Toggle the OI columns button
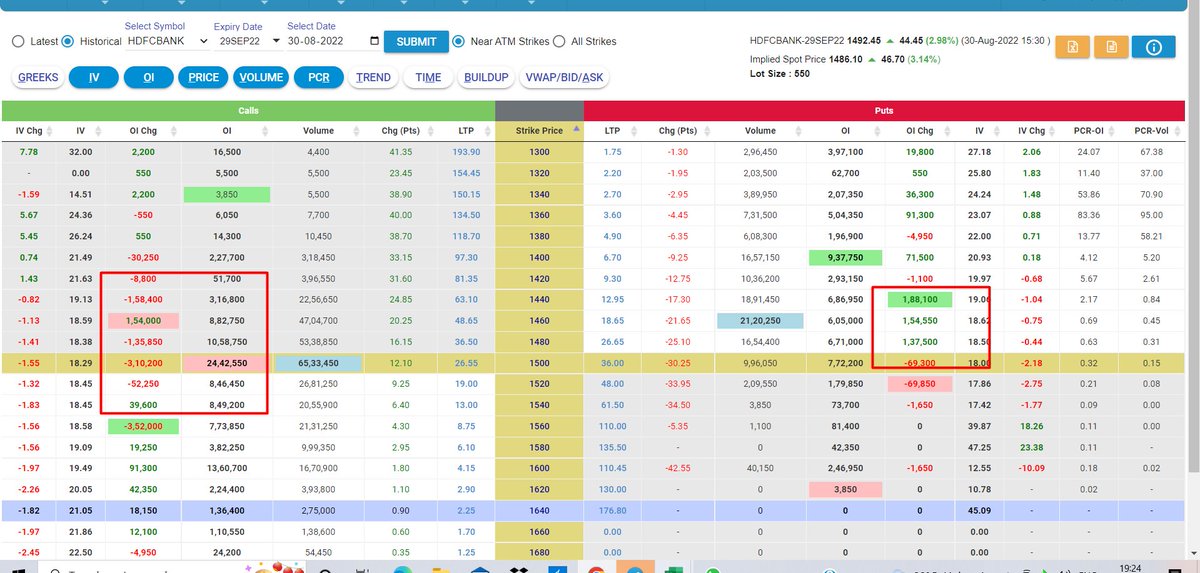The width and height of the screenshot is (1200, 573). point(148,77)
